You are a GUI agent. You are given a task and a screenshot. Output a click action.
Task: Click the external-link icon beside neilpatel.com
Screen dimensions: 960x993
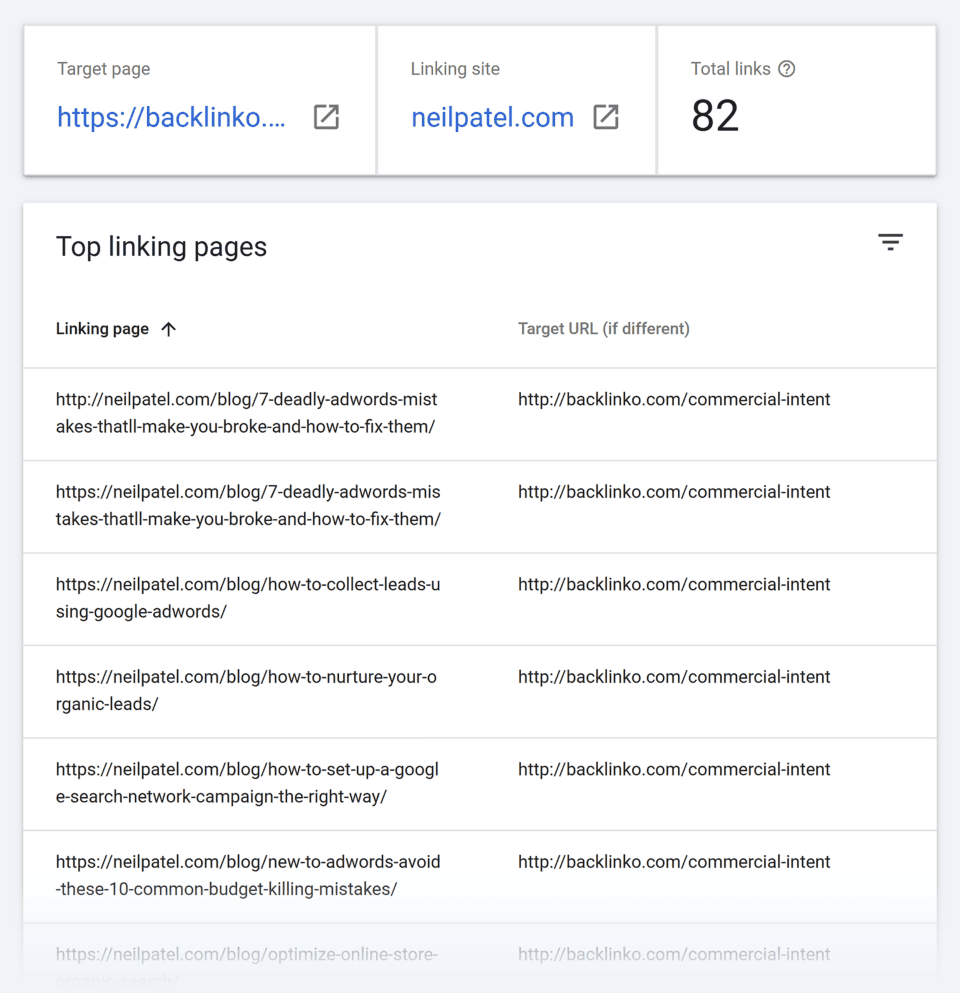pyautogui.click(x=605, y=117)
